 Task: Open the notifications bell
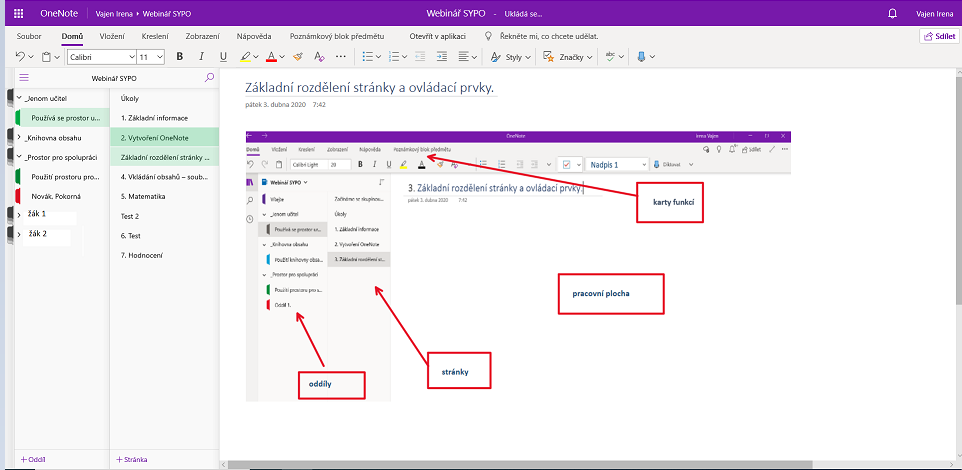893,13
